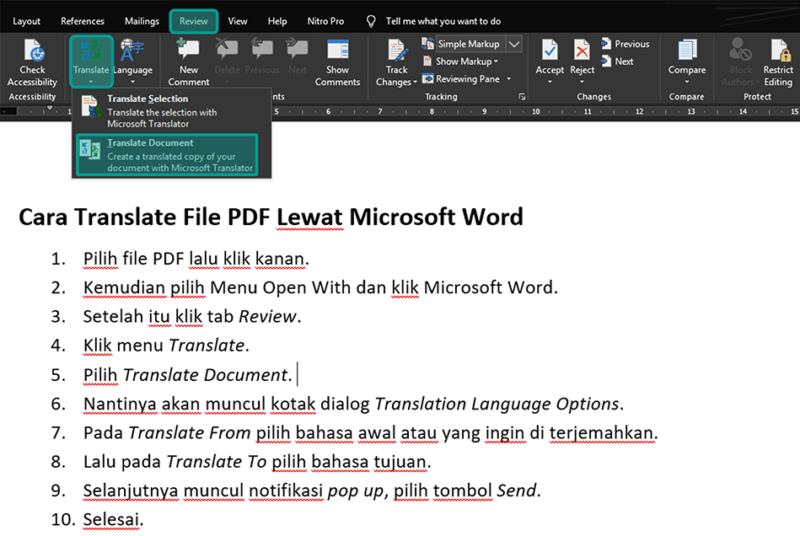Click the document heading text

271,217
